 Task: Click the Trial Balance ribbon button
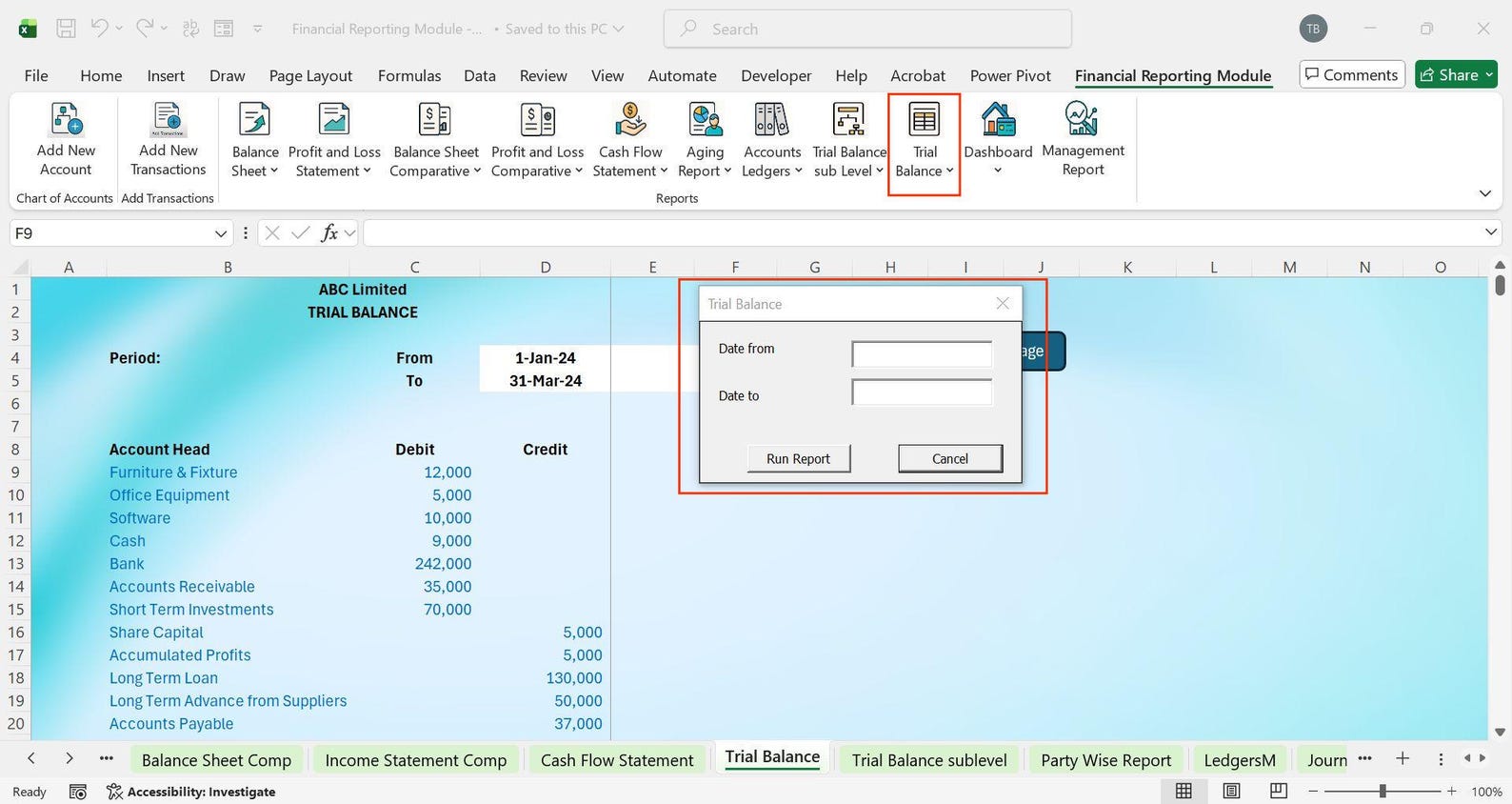tap(924, 141)
